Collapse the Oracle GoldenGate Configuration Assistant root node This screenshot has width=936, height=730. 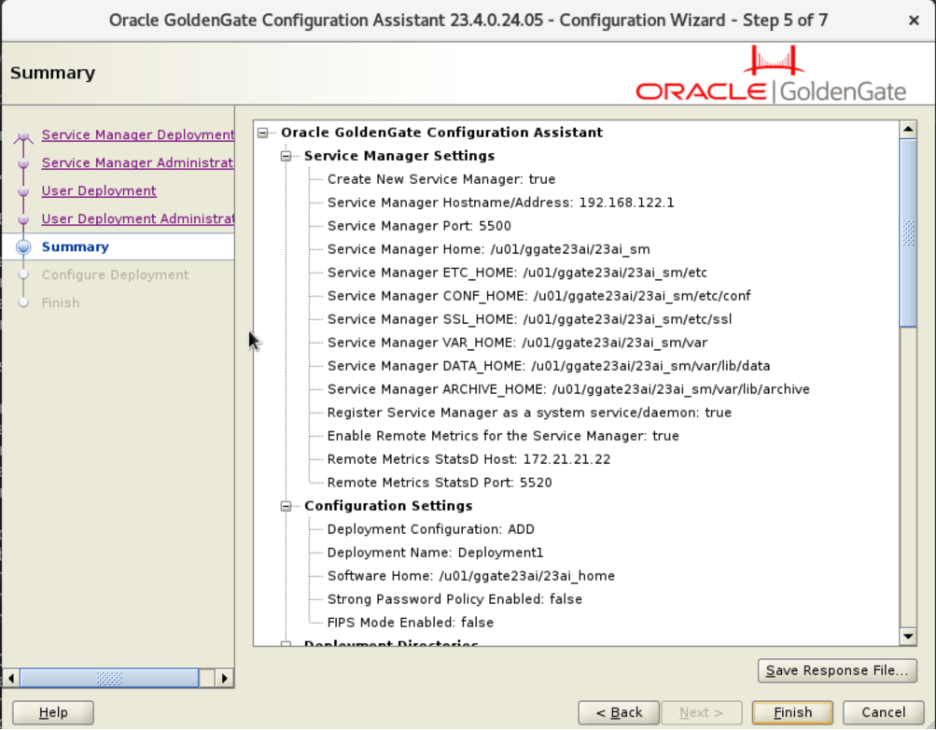point(263,133)
